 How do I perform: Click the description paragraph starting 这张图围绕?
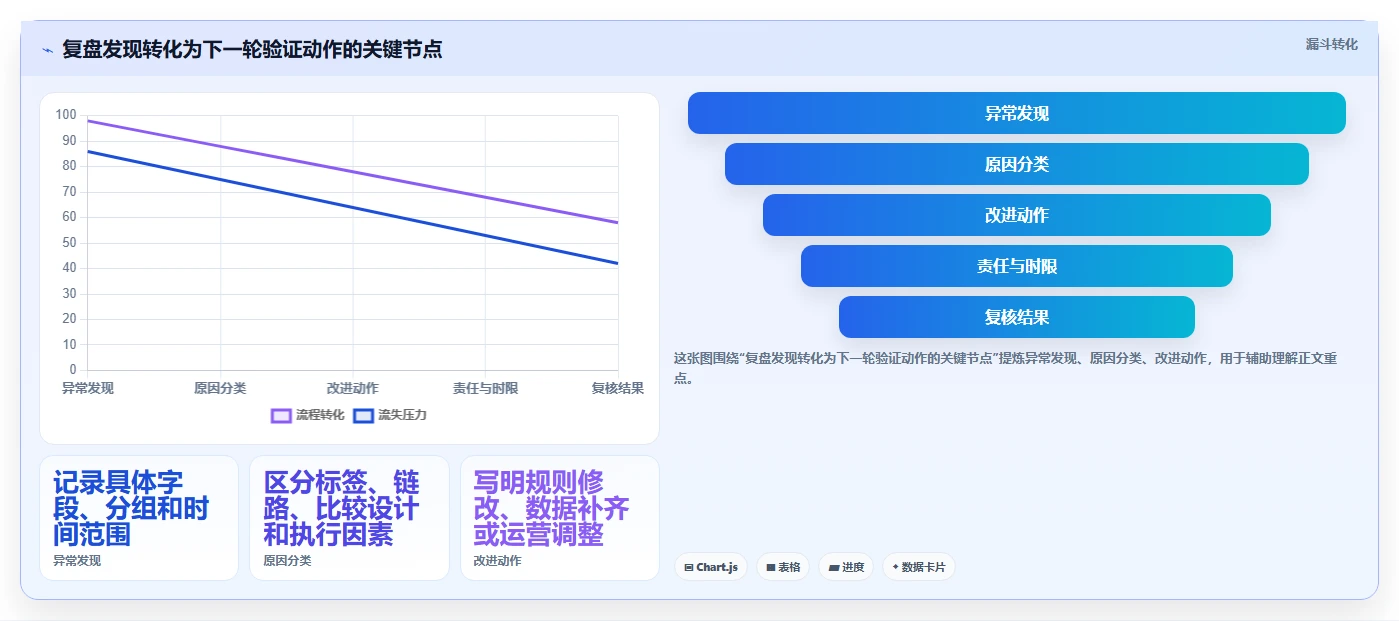tap(1005, 368)
